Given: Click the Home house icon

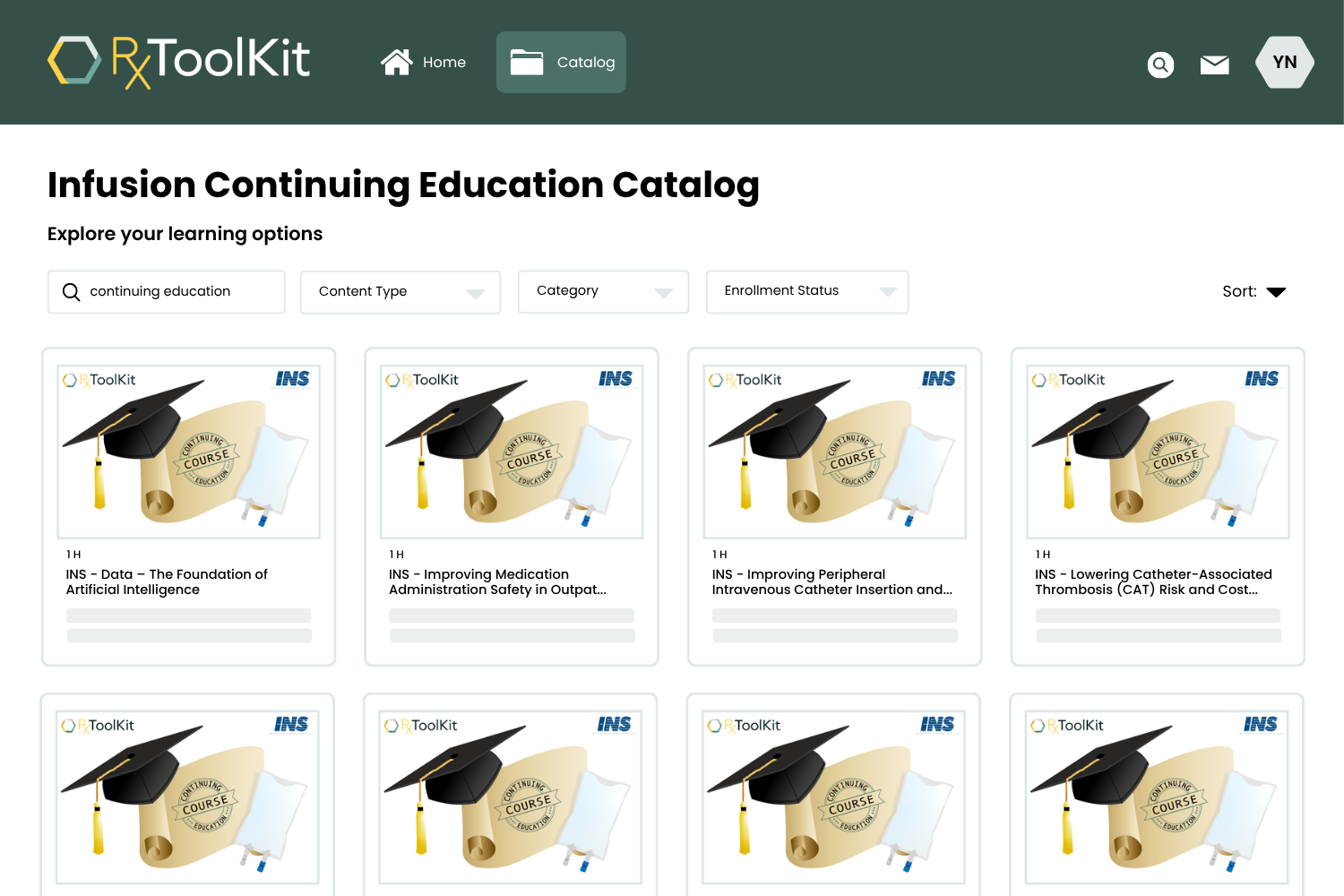Looking at the screenshot, I should point(396,62).
